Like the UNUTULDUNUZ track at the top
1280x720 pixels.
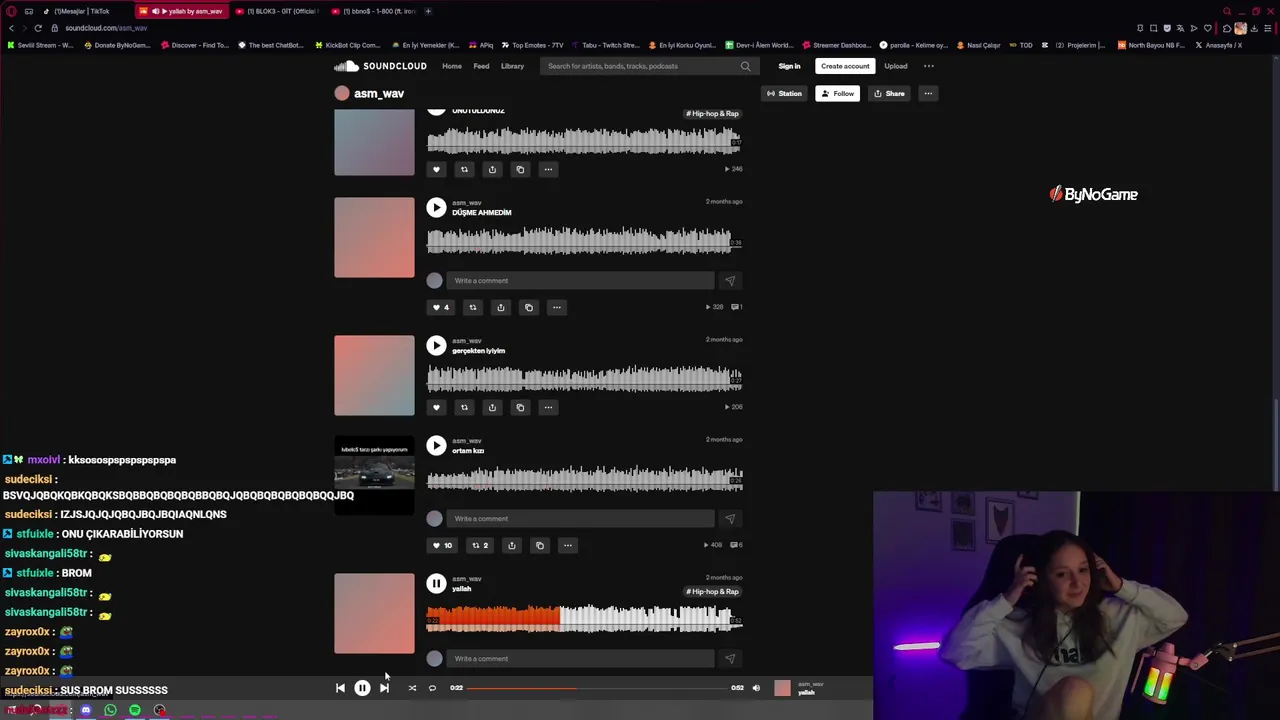coord(436,169)
